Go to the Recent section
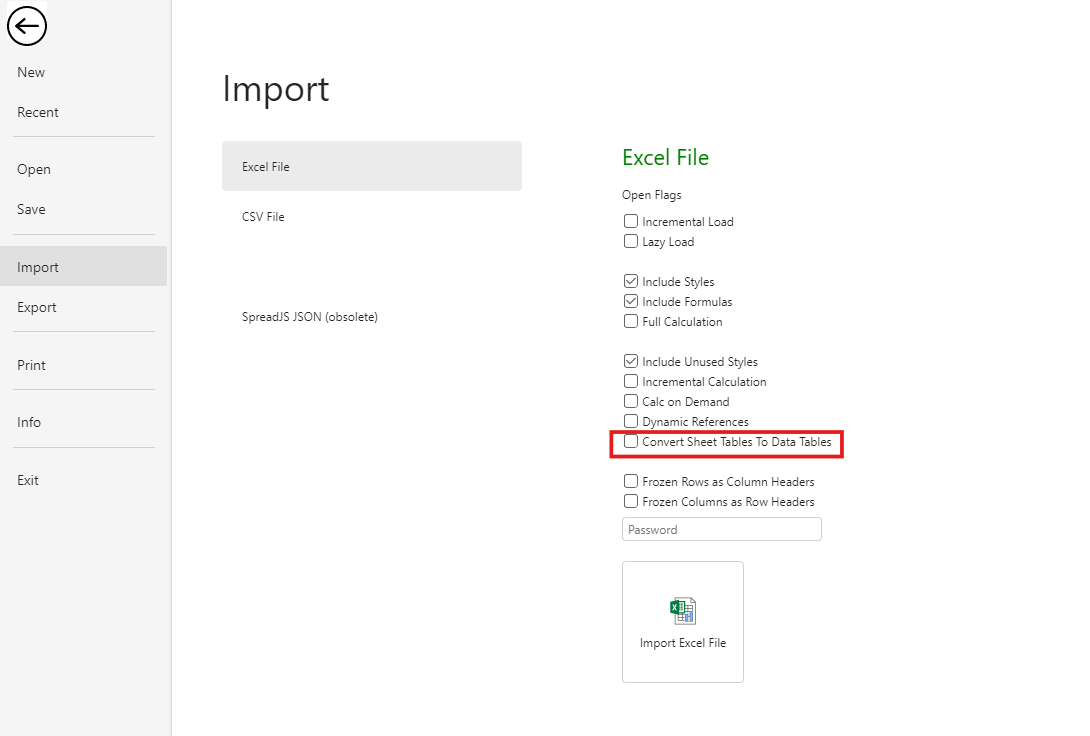This screenshot has width=1090, height=736. pyautogui.click(x=38, y=113)
